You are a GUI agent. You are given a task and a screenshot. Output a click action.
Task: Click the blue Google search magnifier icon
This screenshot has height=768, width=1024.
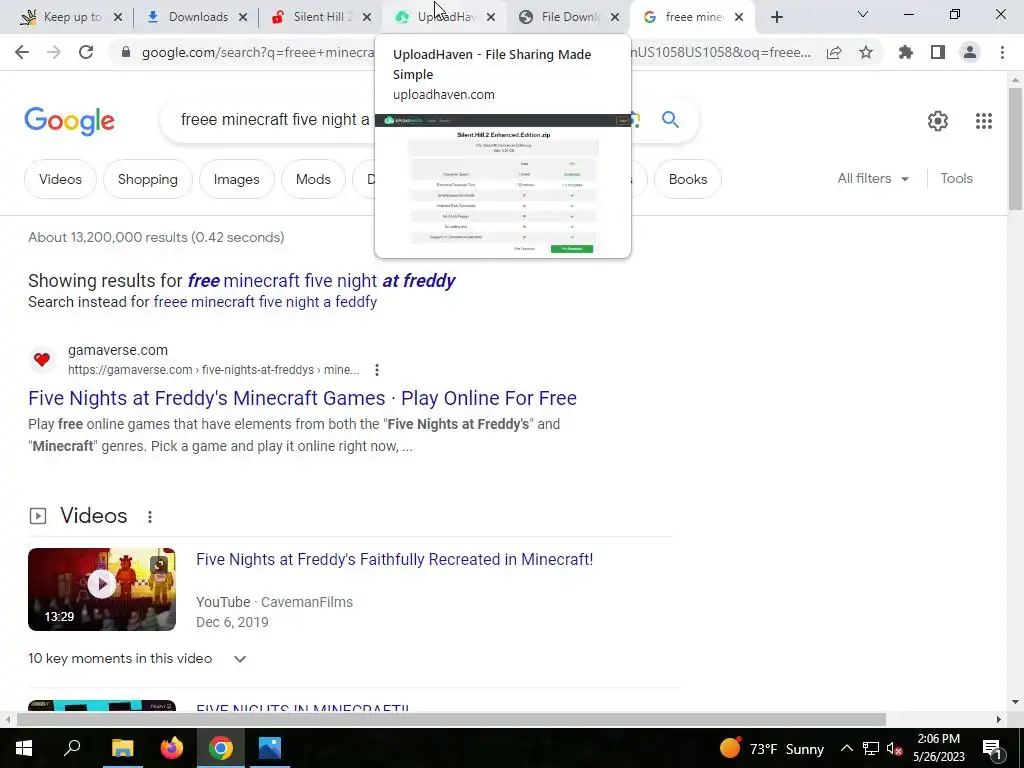point(670,120)
